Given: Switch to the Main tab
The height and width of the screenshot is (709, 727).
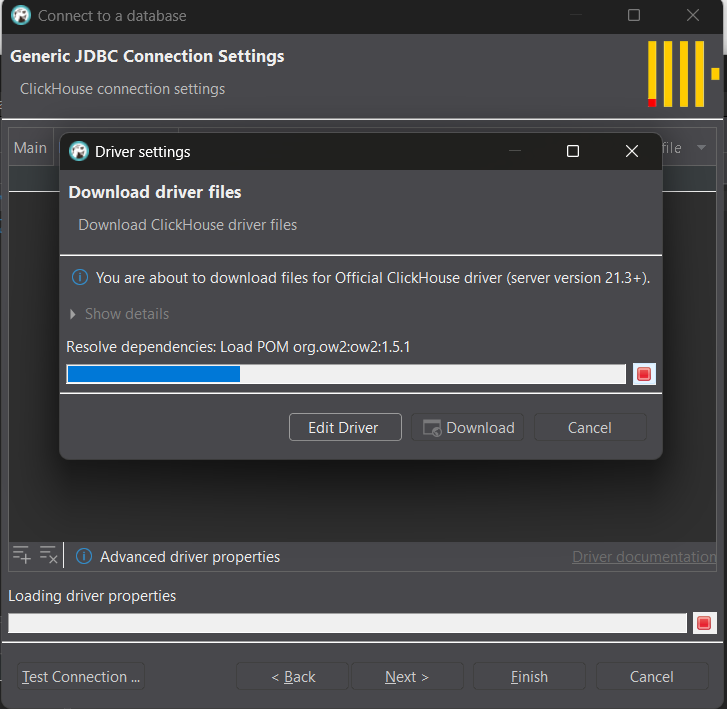Looking at the screenshot, I should (30, 148).
